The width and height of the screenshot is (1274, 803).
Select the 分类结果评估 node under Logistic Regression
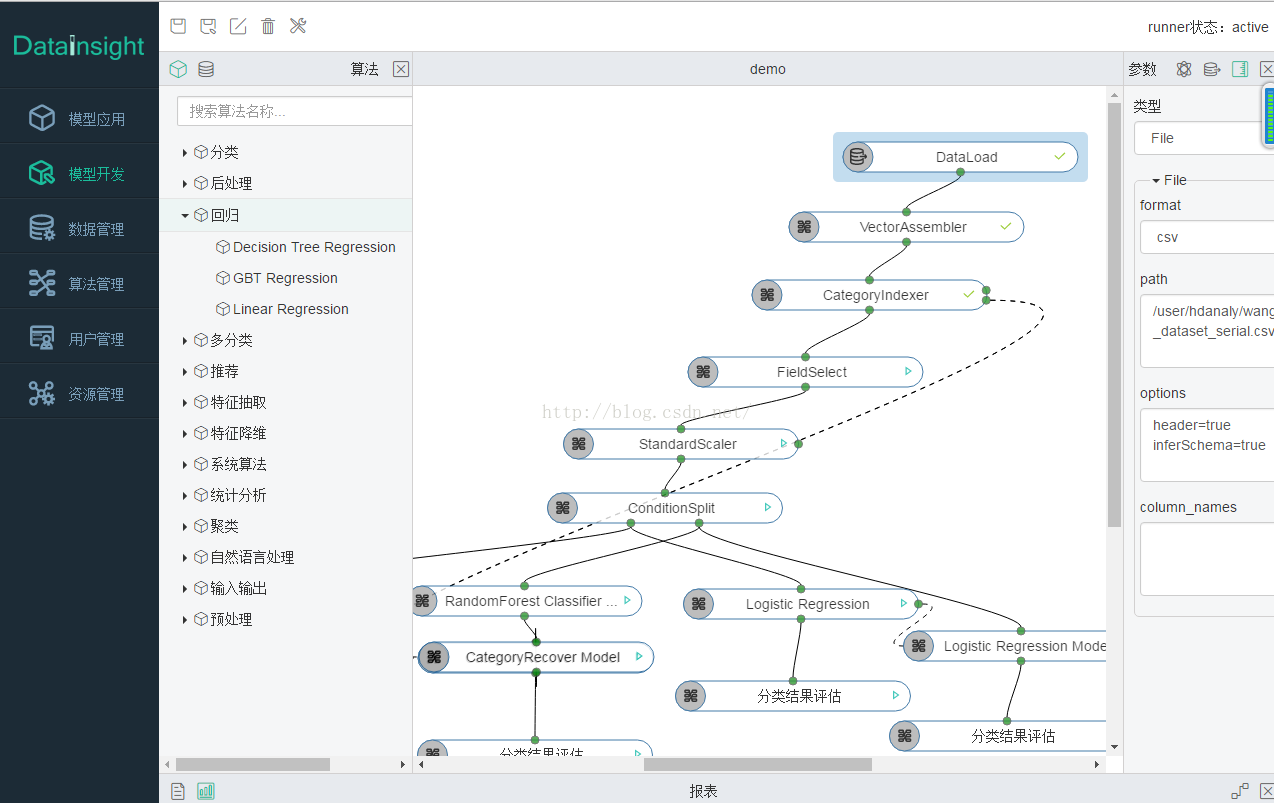(x=793, y=696)
